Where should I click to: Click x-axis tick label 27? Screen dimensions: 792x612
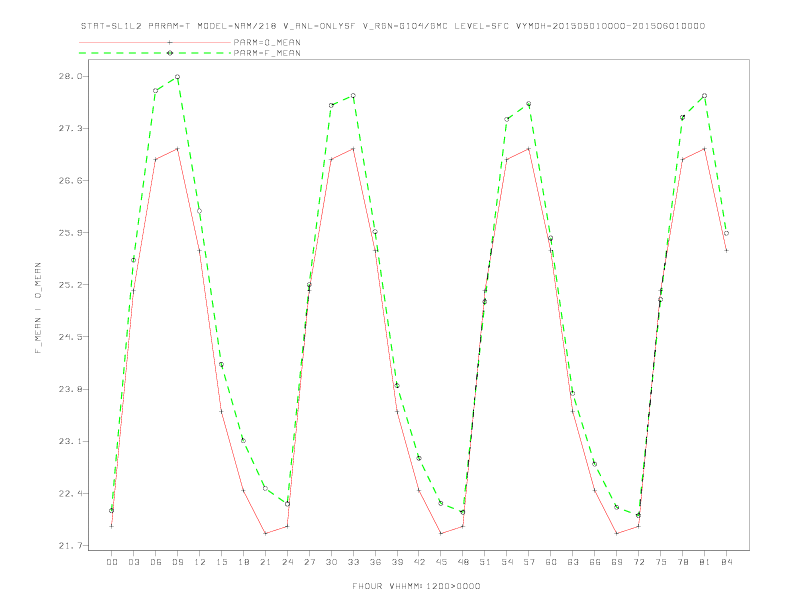point(309,562)
